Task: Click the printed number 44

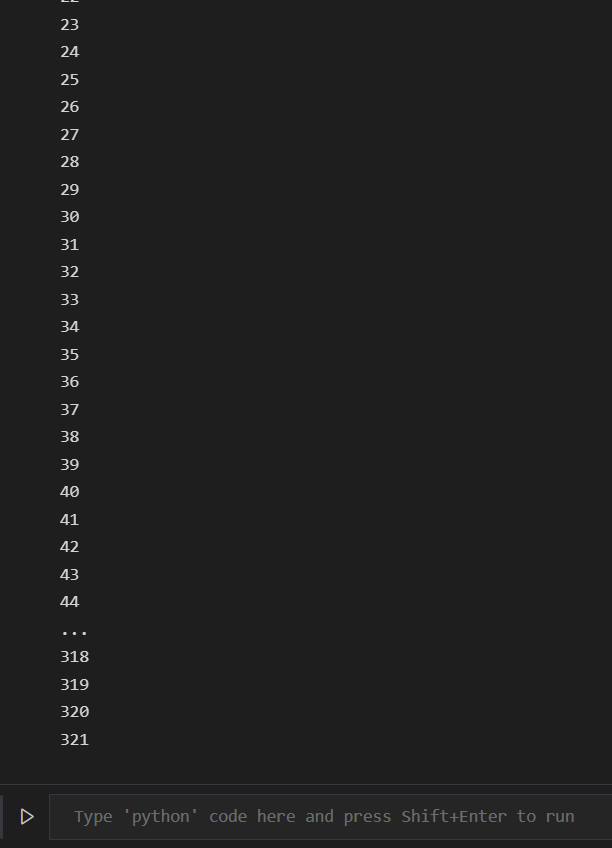Action: tap(69, 601)
